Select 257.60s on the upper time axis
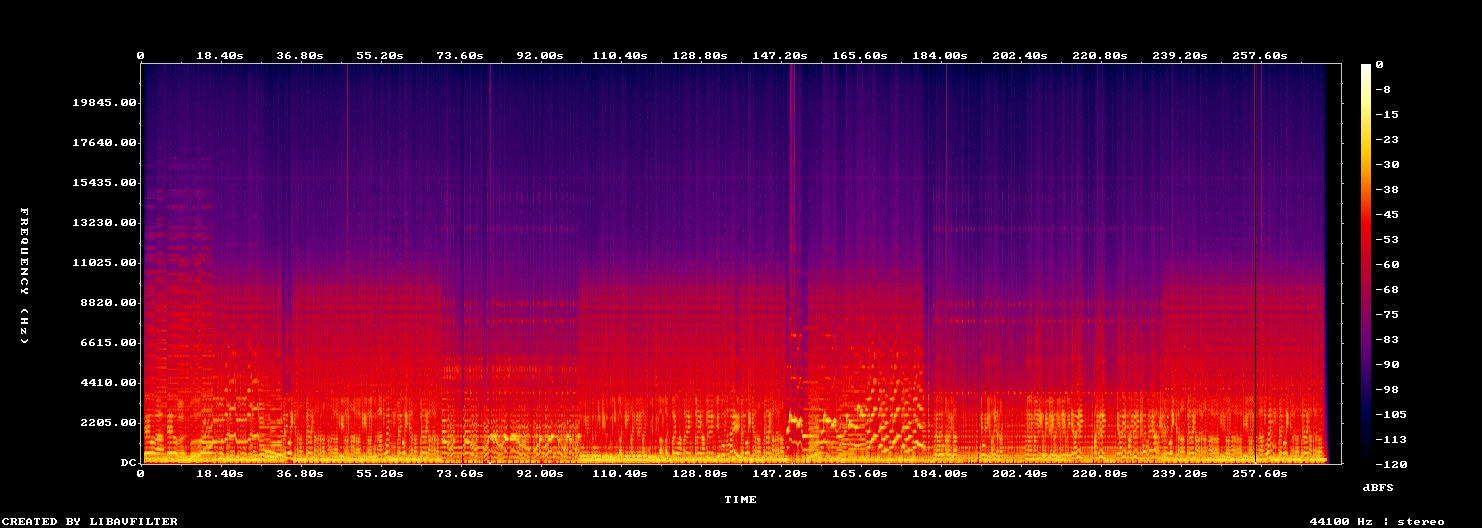 [1260, 55]
